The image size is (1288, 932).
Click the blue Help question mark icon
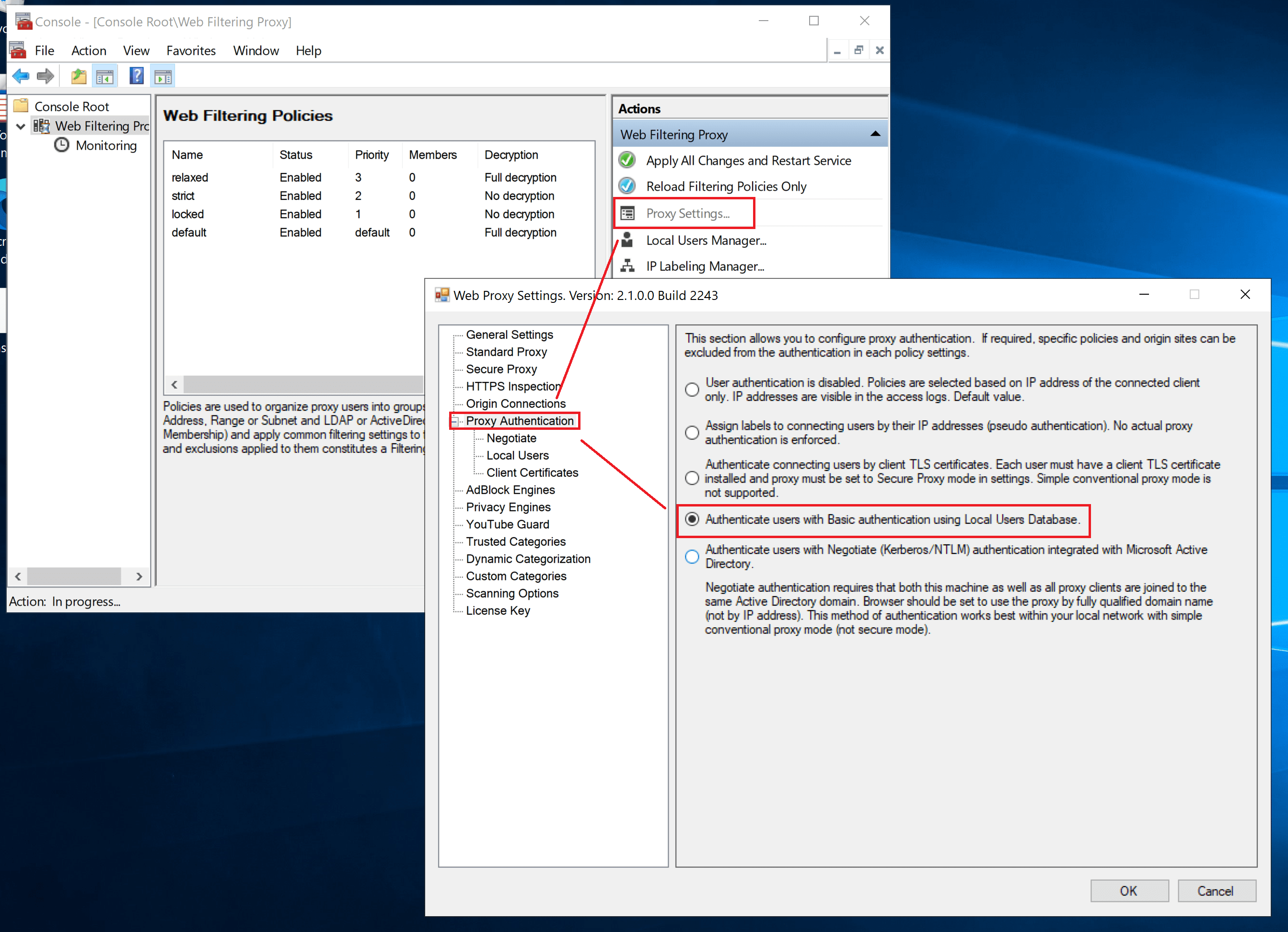[136, 76]
